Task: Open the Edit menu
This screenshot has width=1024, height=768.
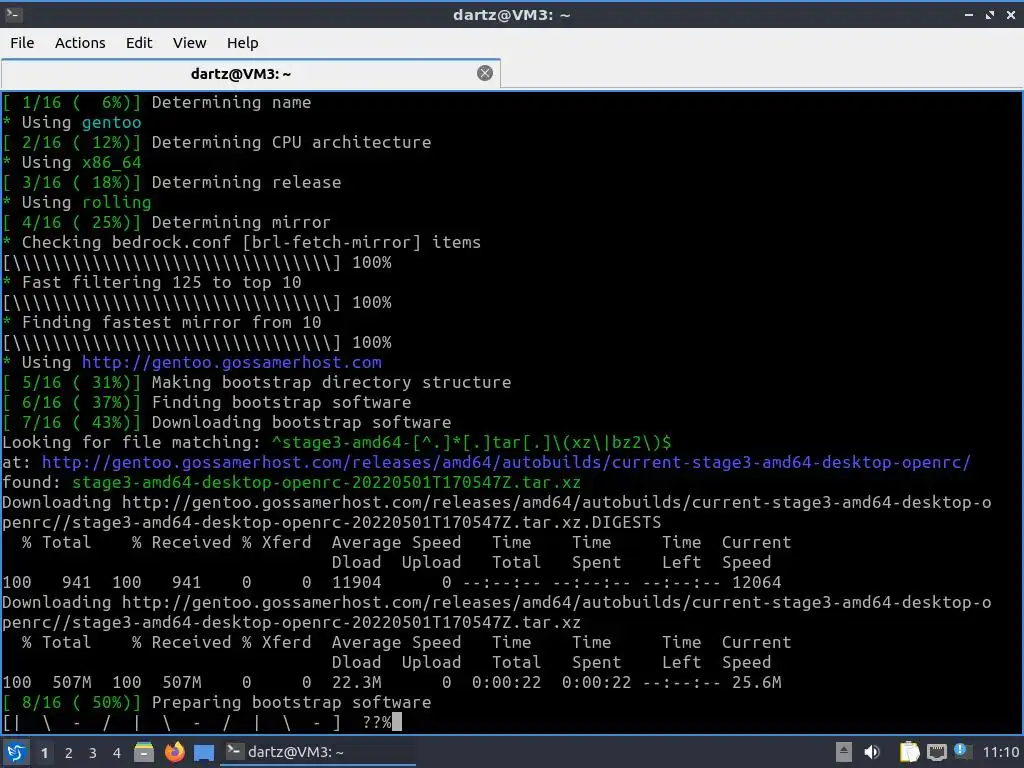Action: click(x=138, y=43)
